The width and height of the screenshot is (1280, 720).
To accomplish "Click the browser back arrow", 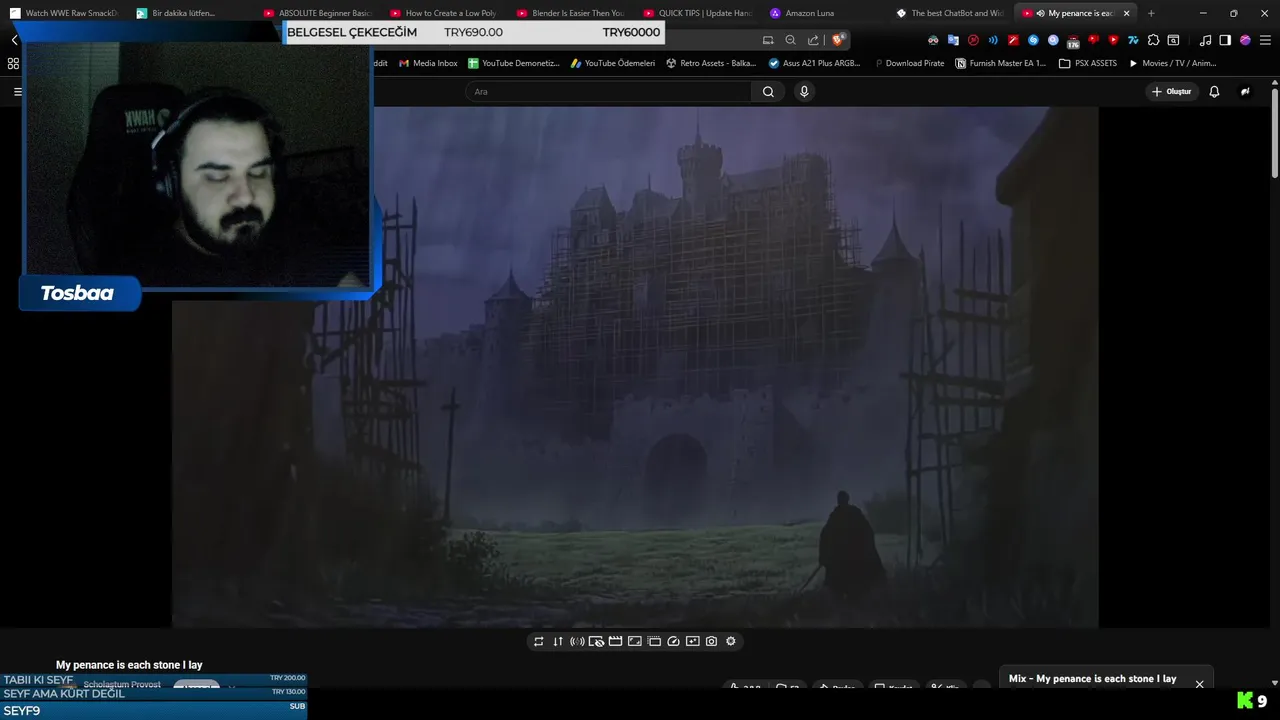I will point(14,40).
